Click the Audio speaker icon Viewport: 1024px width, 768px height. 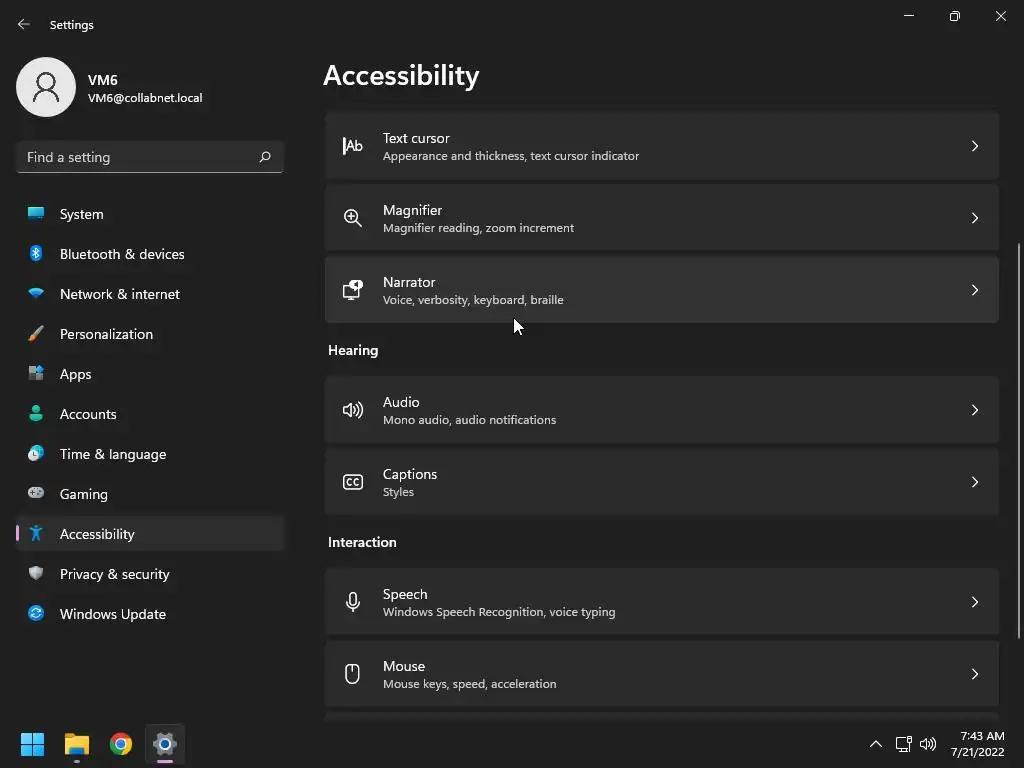(x=352, y=410)
